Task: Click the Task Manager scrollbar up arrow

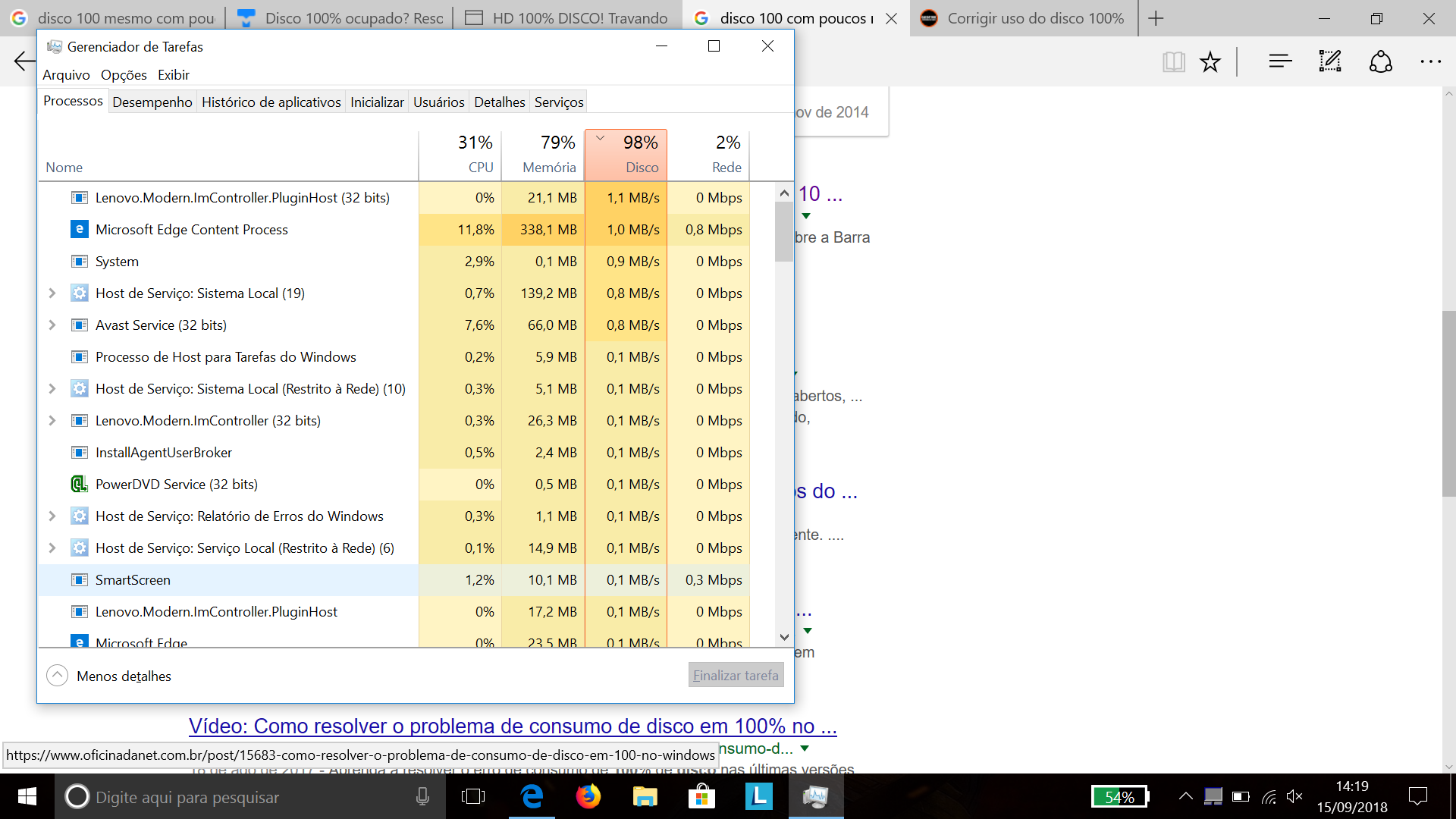Action: pyautogui.click(x=784, y=193)
